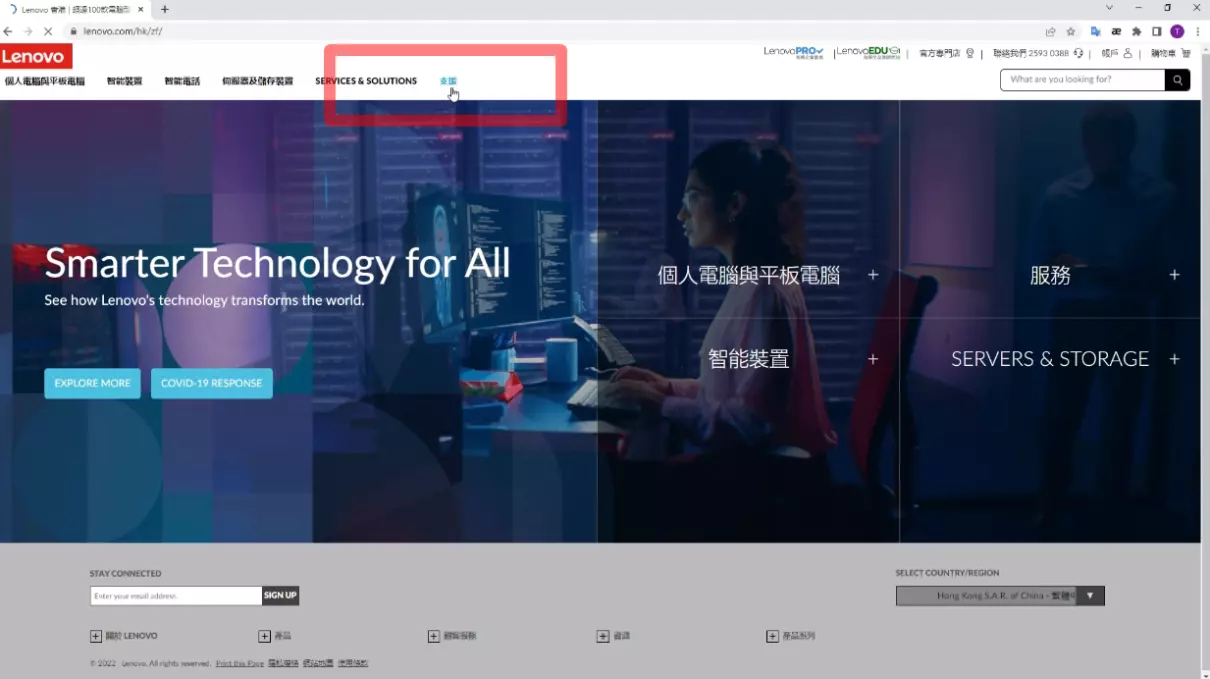Click the SIGN UP button

point(280,596)
